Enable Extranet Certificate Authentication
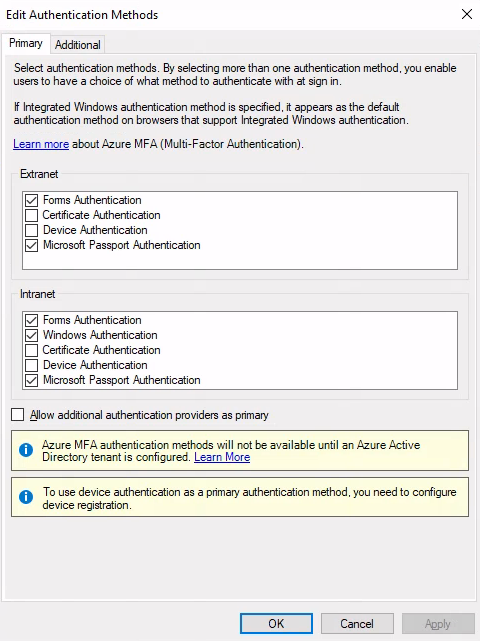480x641 pixels. [x=31, y=215]
